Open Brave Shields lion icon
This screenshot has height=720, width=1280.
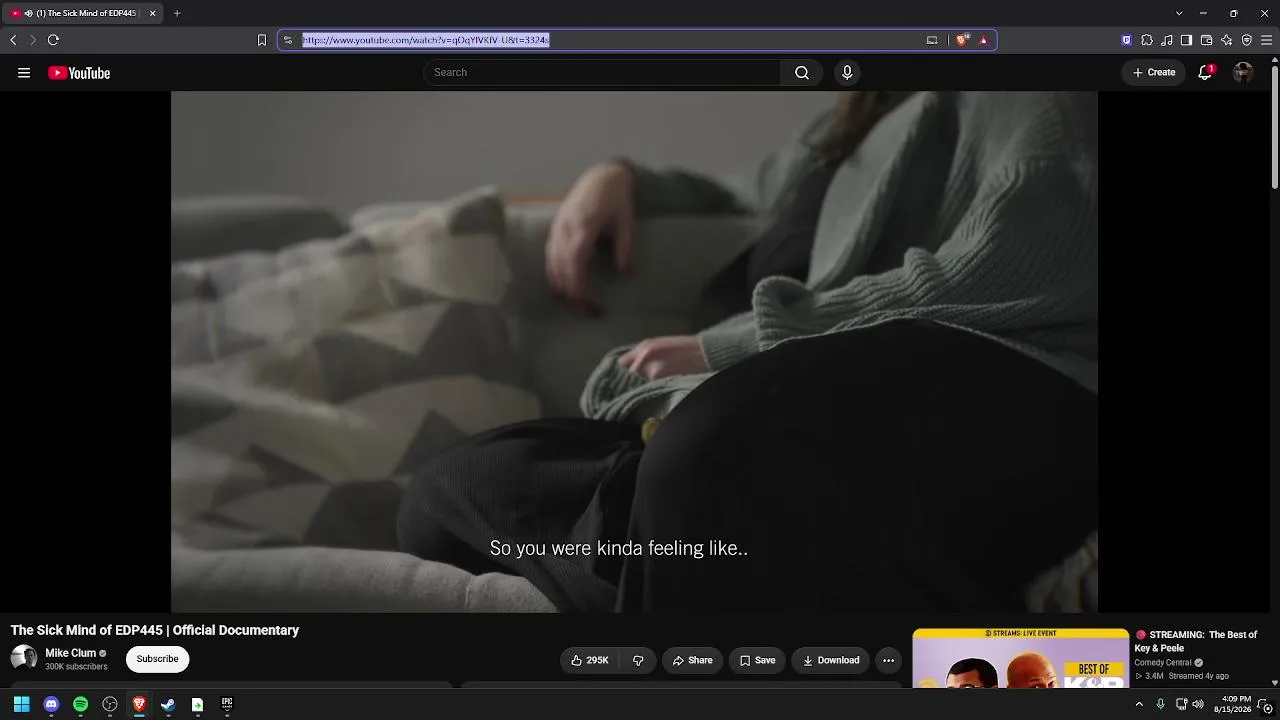coord(962,40)
